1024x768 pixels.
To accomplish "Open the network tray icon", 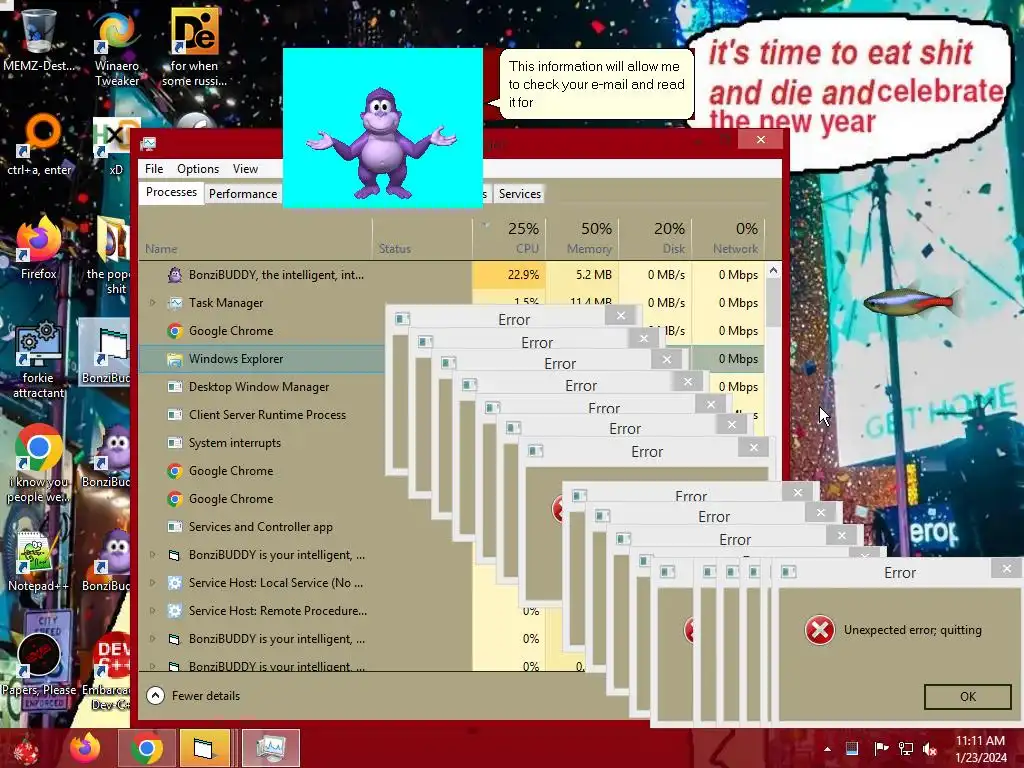I will [906, 749].
